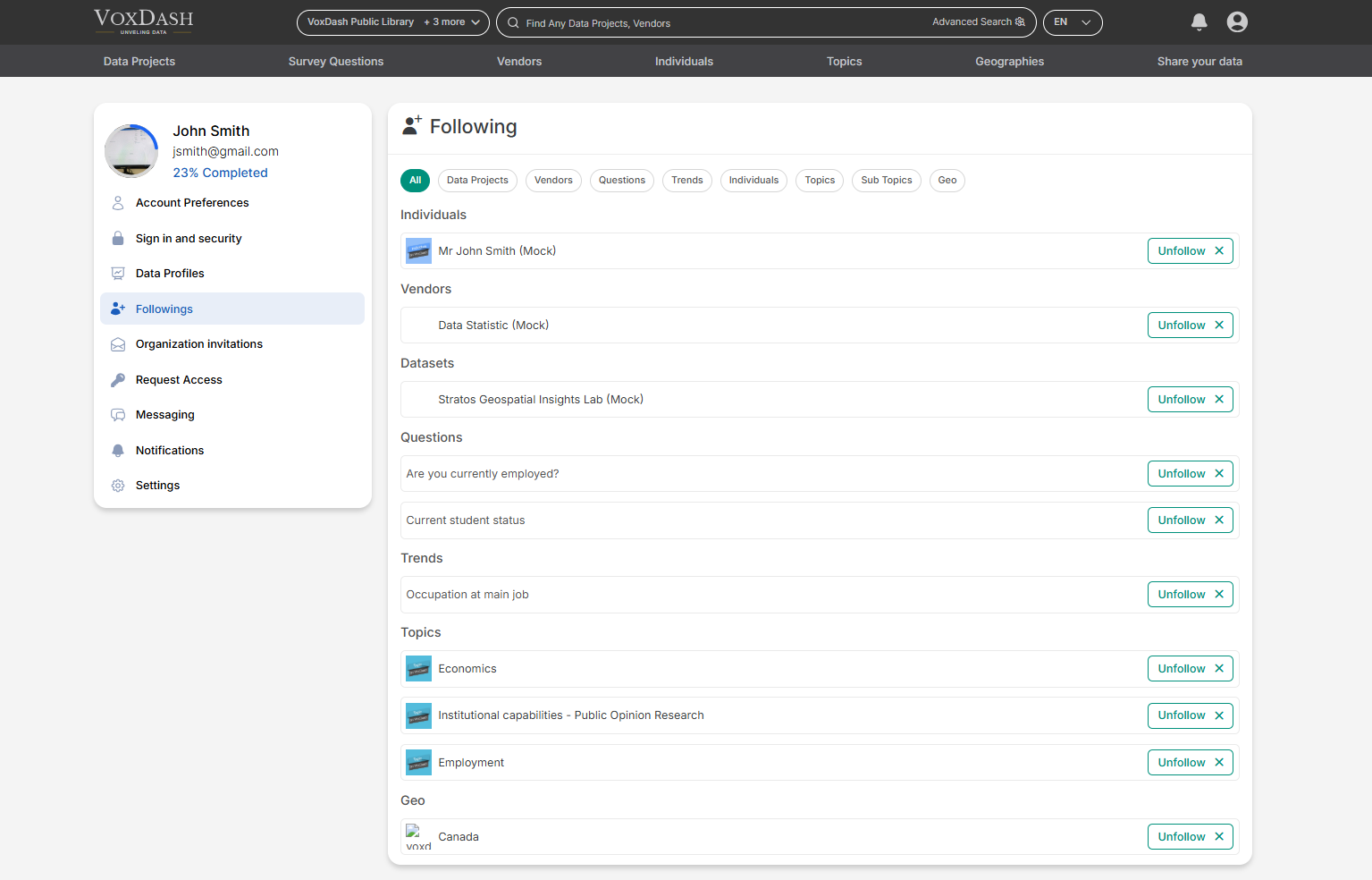Open the notifications bell icon
This screenshot has height=880, width=1372.
click(x=1199, y=22)
